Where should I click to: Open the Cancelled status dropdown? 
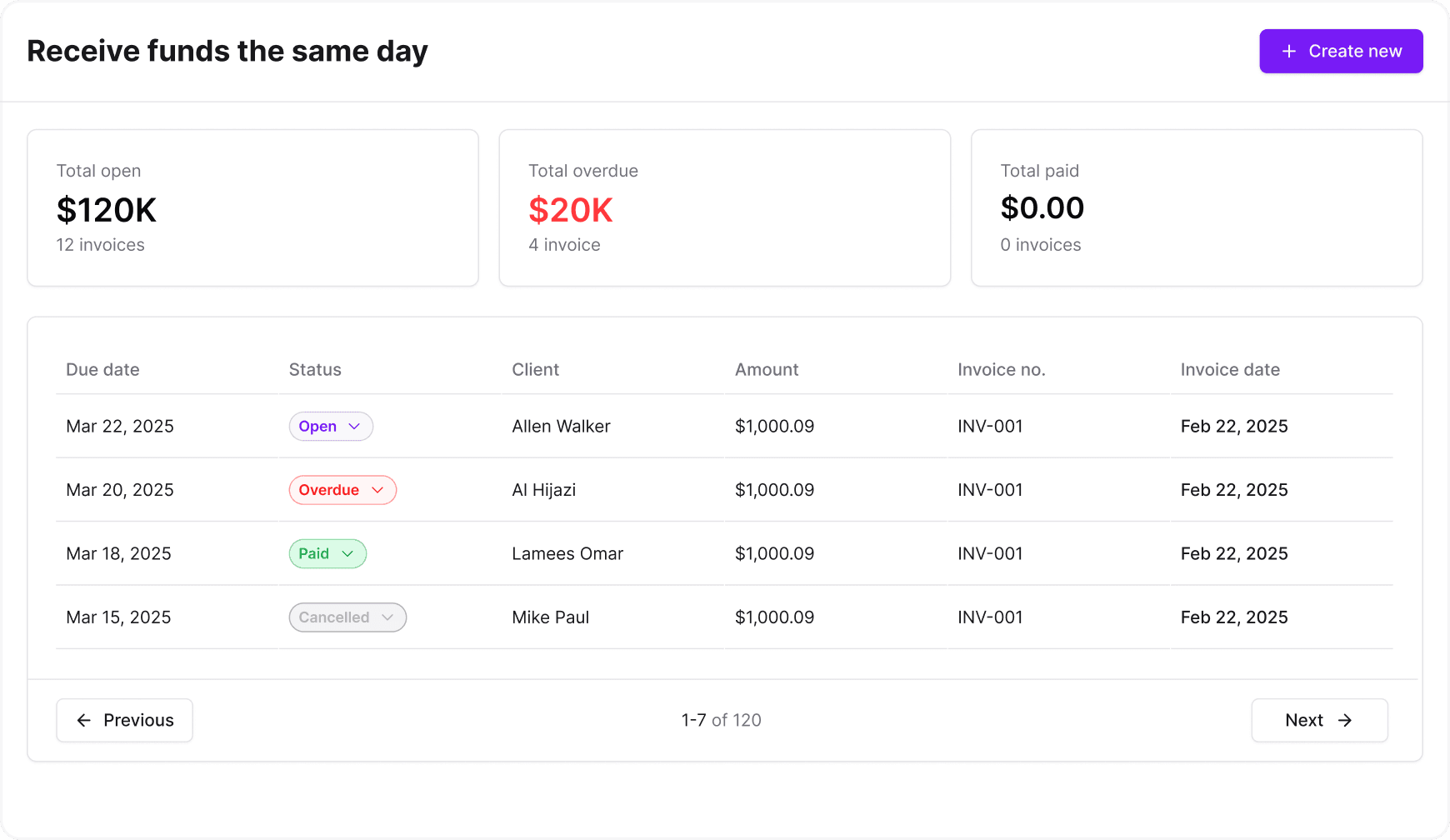(347, 617)
